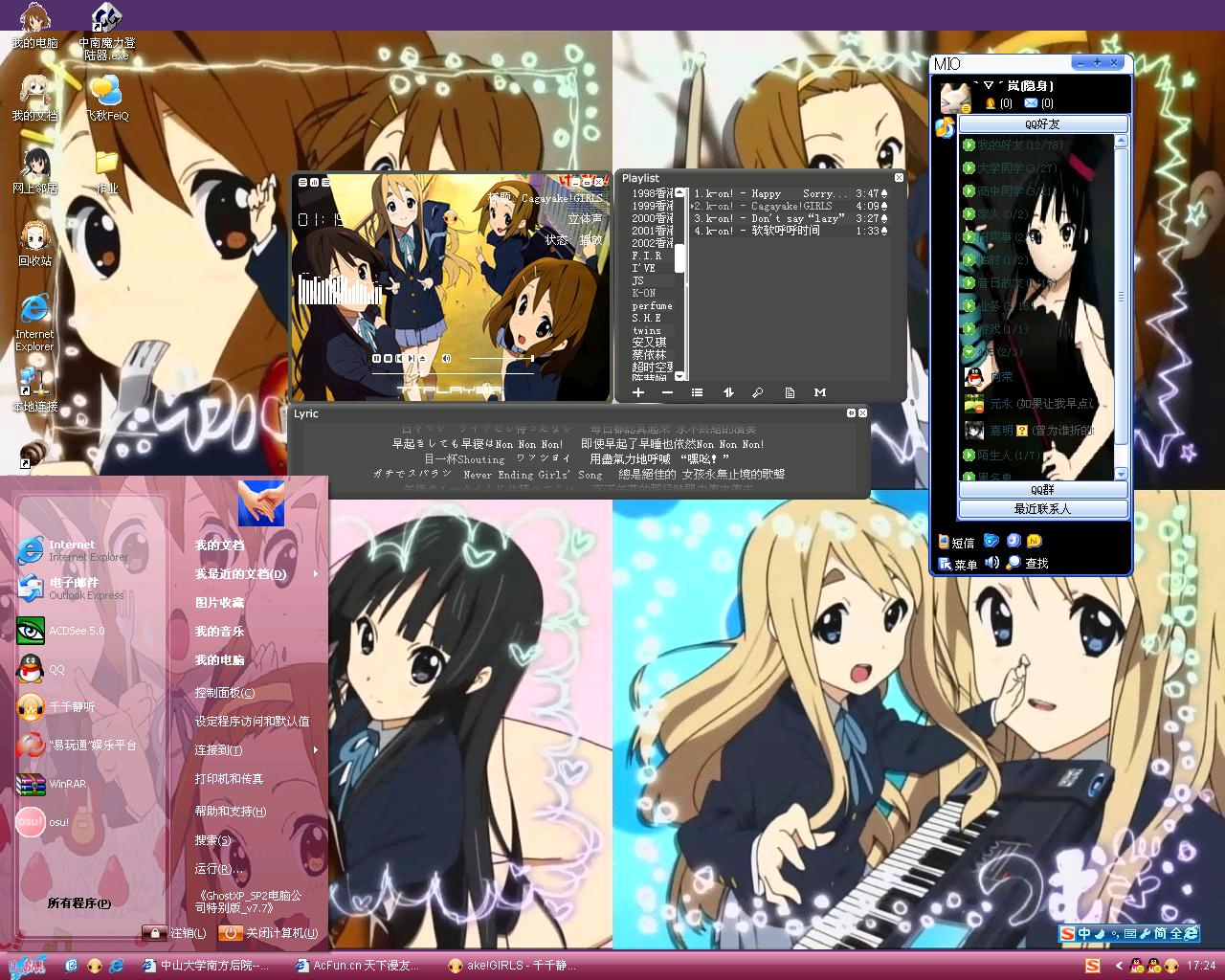Open 'AcFun.cn 天下漫友' taskbar window
This screenshot has width=1225, height=980.
[x=358, y=966]
